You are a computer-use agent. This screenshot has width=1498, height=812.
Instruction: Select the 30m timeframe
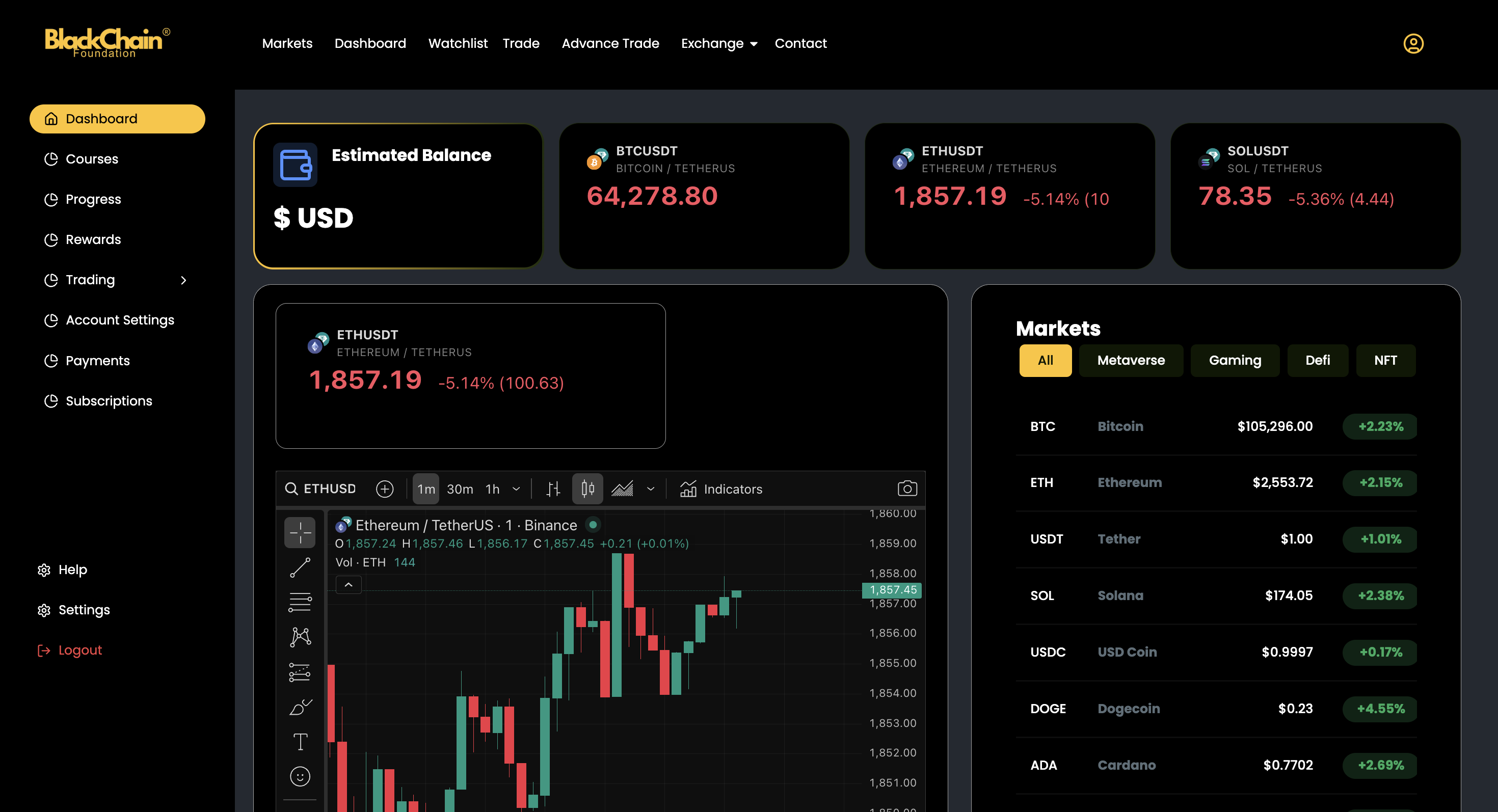[460, 488]
